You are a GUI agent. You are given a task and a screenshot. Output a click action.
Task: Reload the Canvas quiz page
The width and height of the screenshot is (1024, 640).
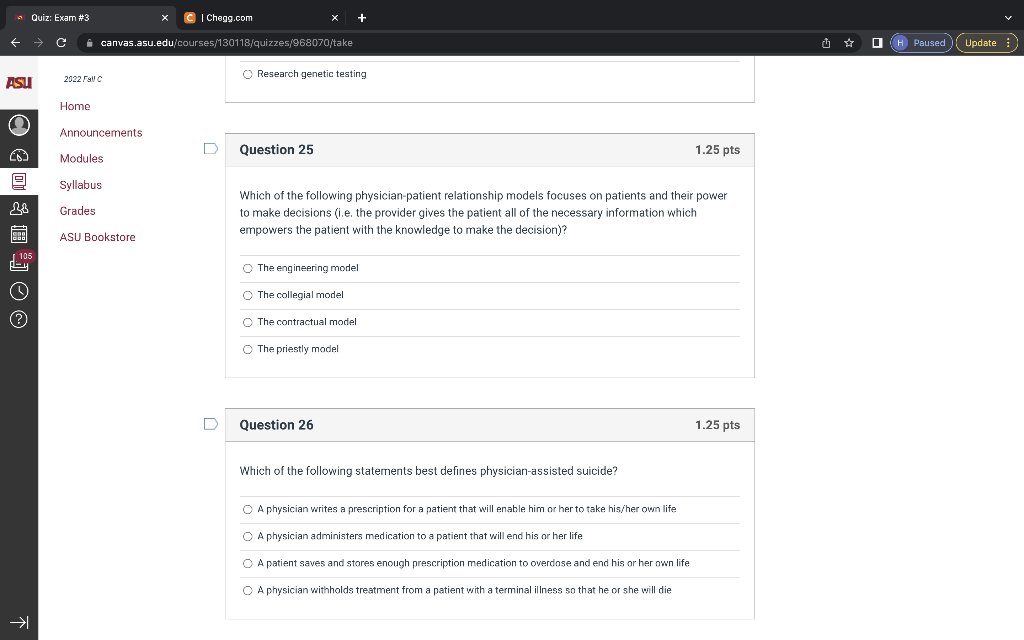pos(61,42)
